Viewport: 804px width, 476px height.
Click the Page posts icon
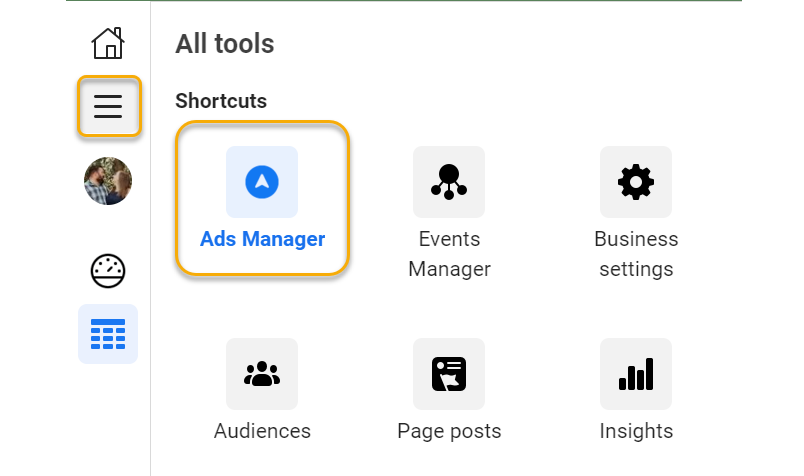pos(449,374)
